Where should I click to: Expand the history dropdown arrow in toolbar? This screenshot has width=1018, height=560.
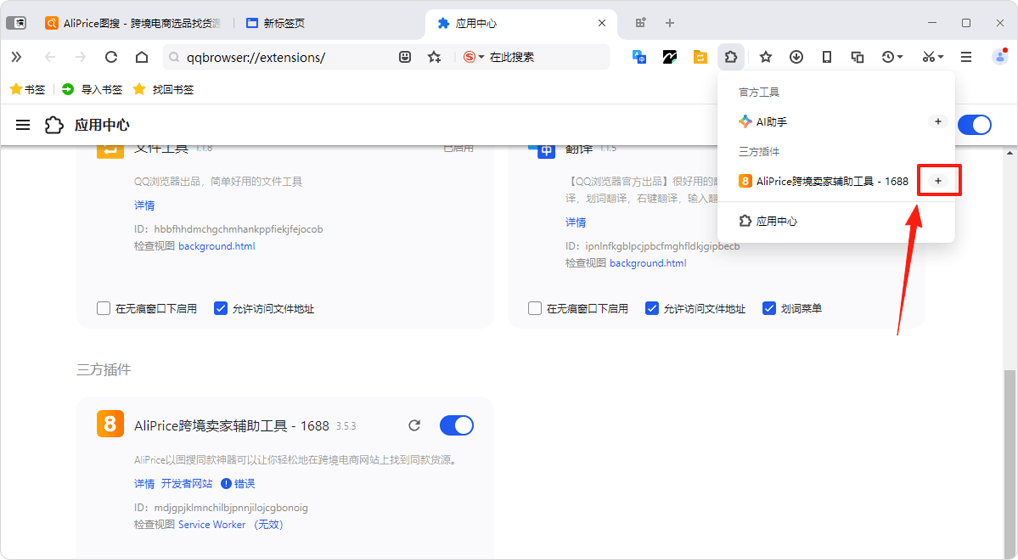[x=900, y=57]
